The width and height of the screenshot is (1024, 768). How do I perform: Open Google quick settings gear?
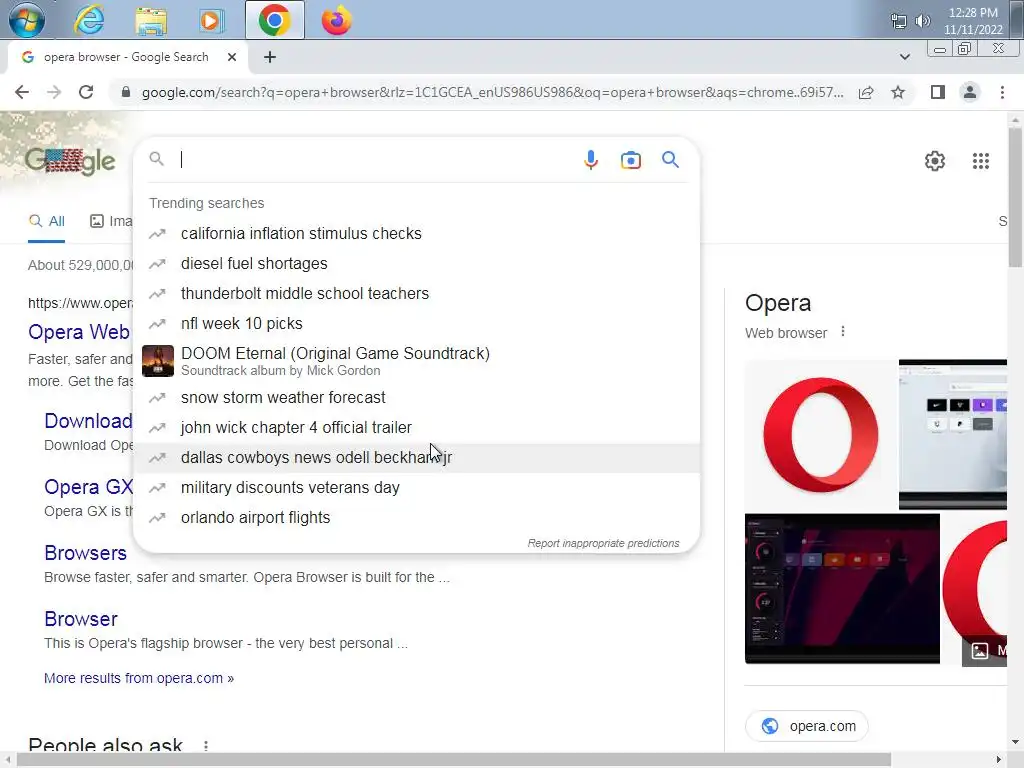click(x=935, y=161)
